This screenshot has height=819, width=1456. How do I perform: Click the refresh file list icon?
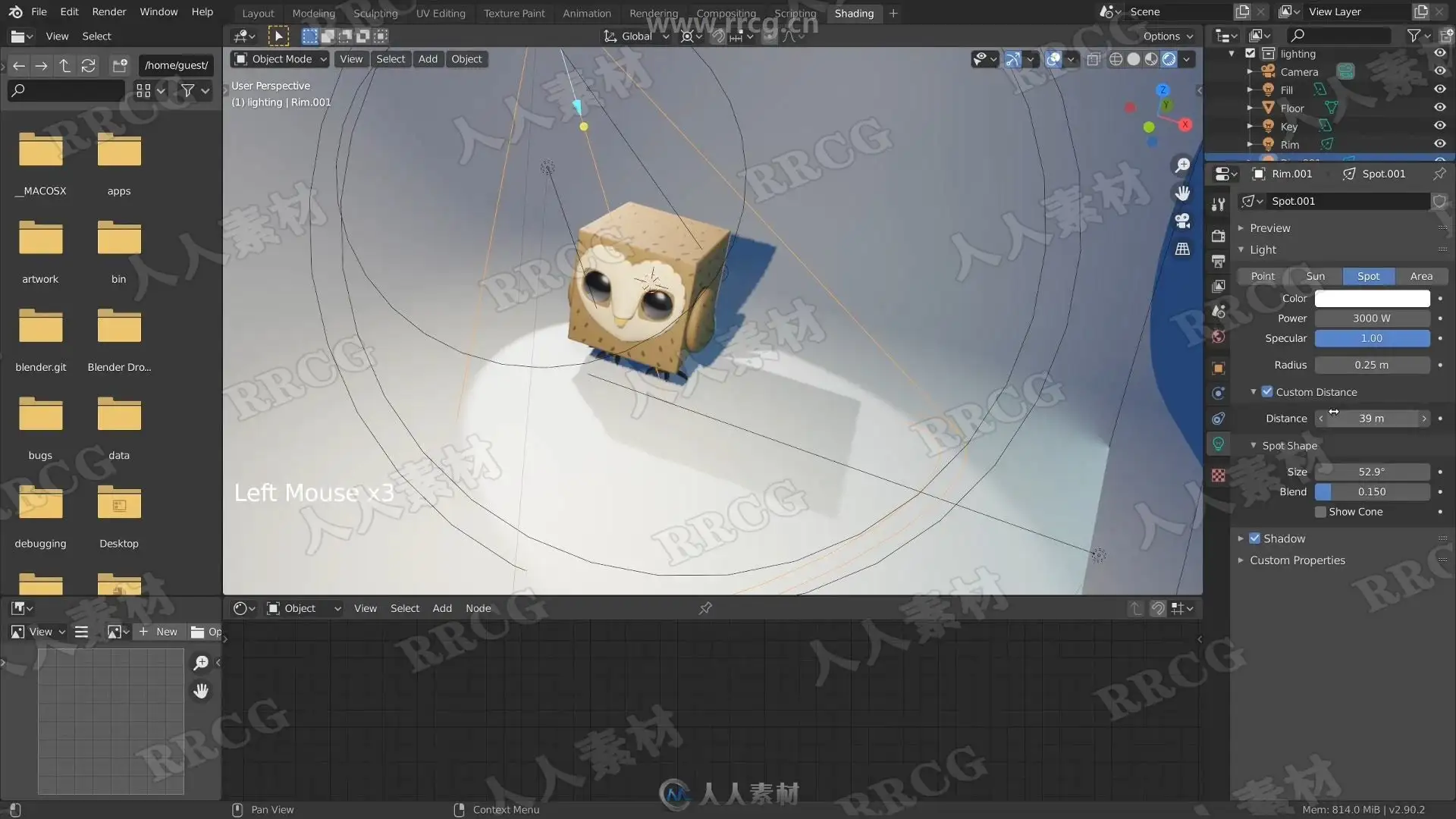coord(89,66)
